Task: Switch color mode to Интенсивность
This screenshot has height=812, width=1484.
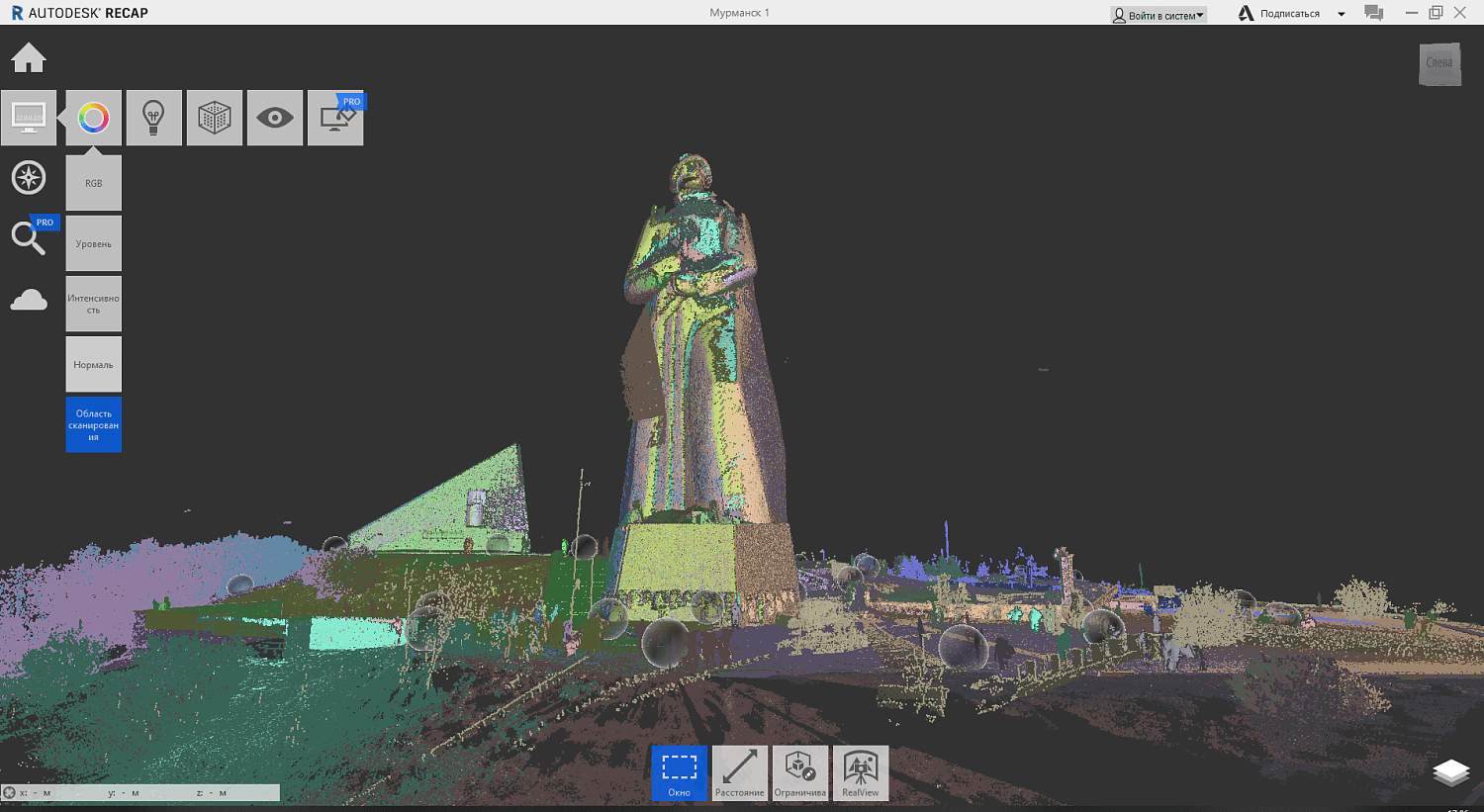Action: [x=94, y=304]
